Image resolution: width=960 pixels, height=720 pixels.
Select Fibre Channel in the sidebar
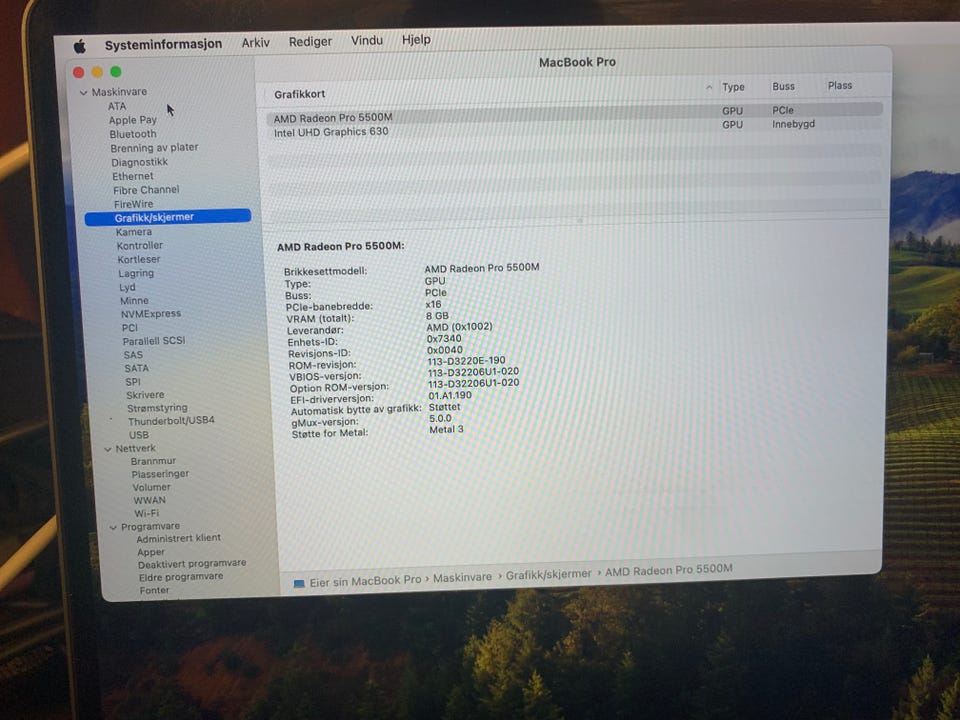click(146, 190)
